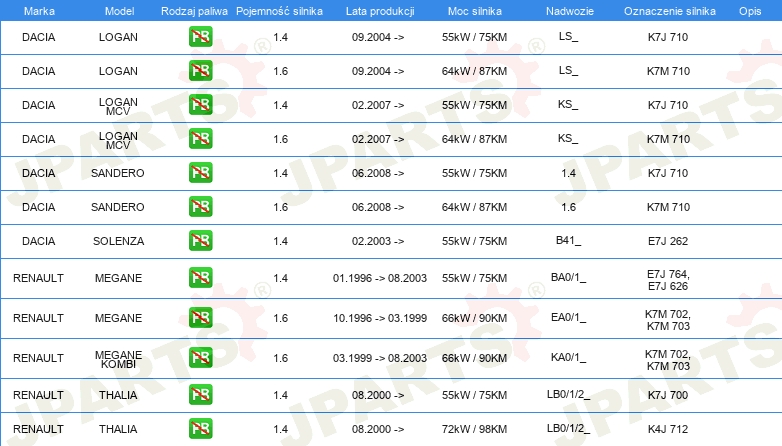This screenshot has height=446, width=782.
Task: Click fuel icon in Thalia K7J 700 row
Action: tap(200, 395)
